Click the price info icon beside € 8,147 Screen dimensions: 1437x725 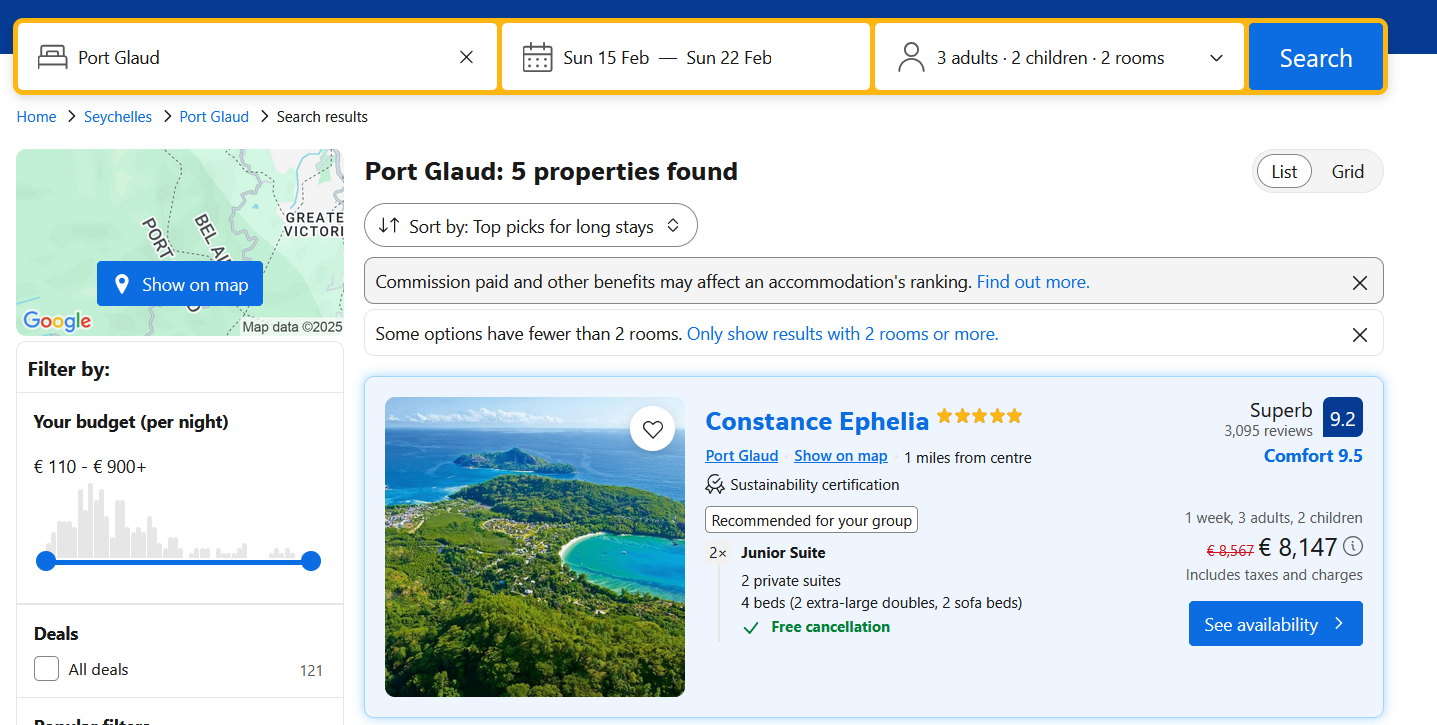coord(1353,546)
